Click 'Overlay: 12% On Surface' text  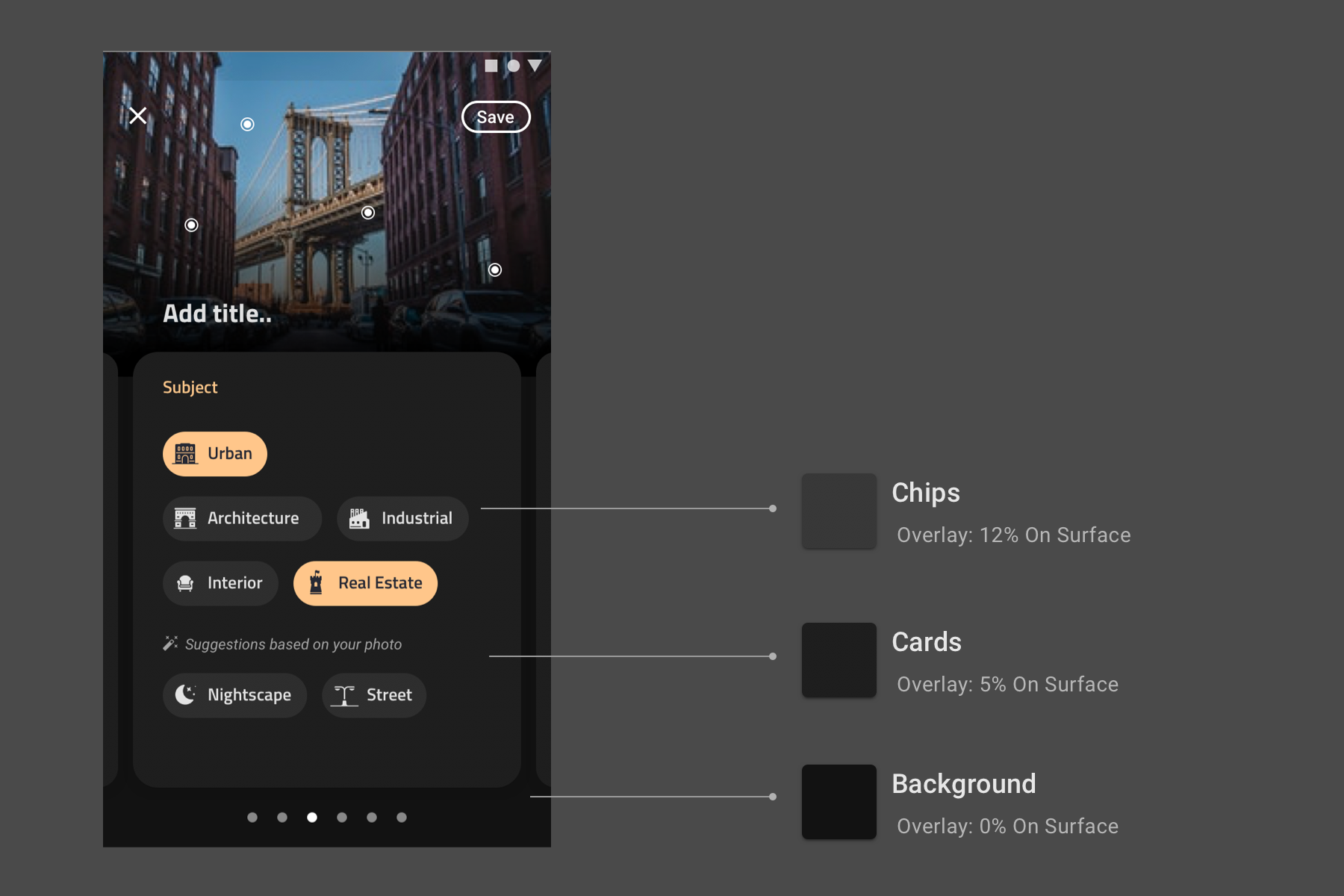[1014, 535]
